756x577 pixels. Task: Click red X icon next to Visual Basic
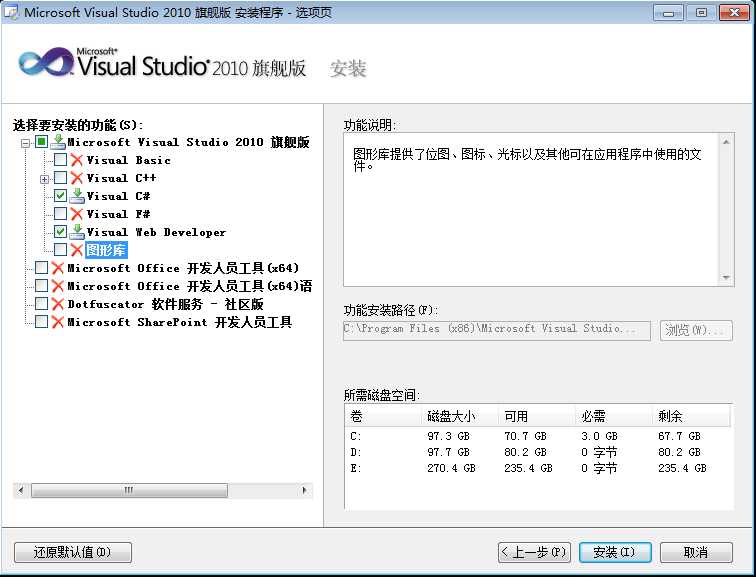[x=76, y=160]
